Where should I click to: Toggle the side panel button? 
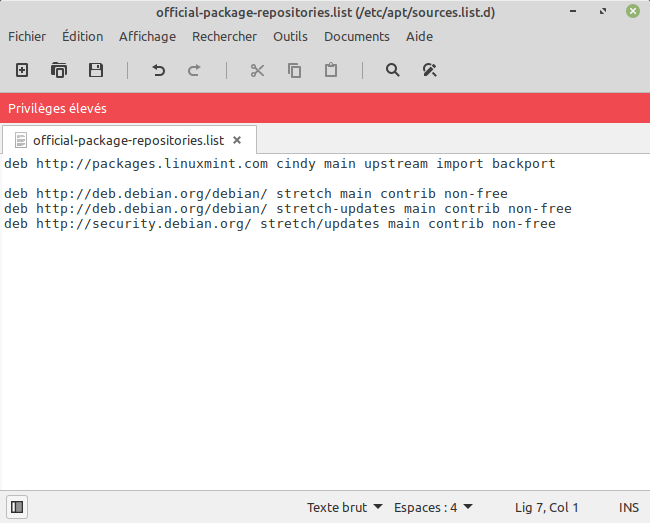(17, 507)
